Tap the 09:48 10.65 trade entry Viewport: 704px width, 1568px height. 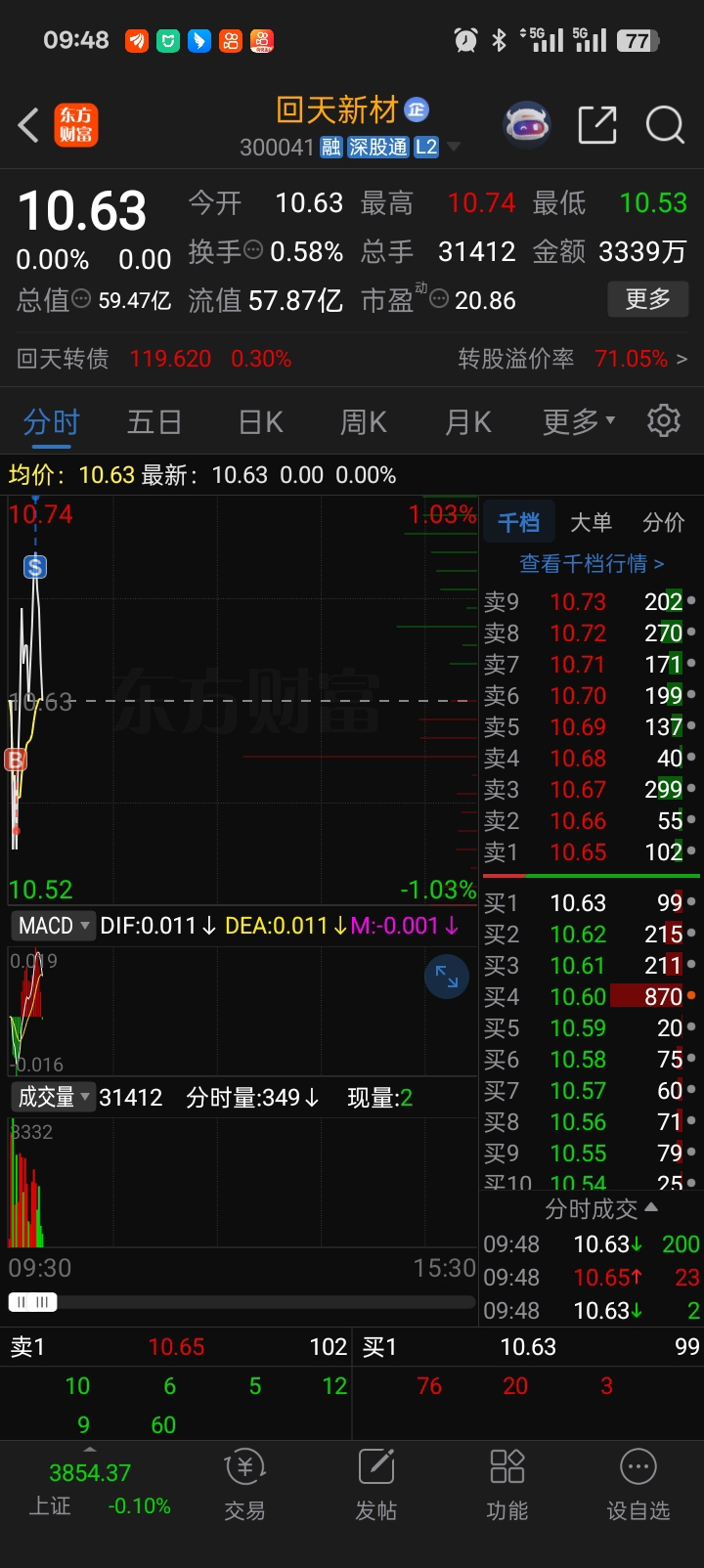592,1277
